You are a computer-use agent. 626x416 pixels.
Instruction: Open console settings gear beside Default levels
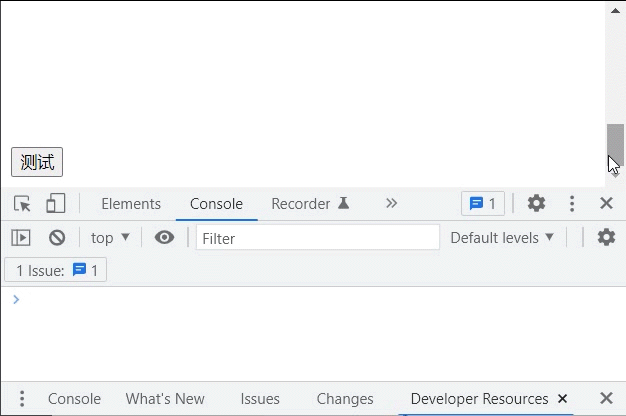click(606, 237)
